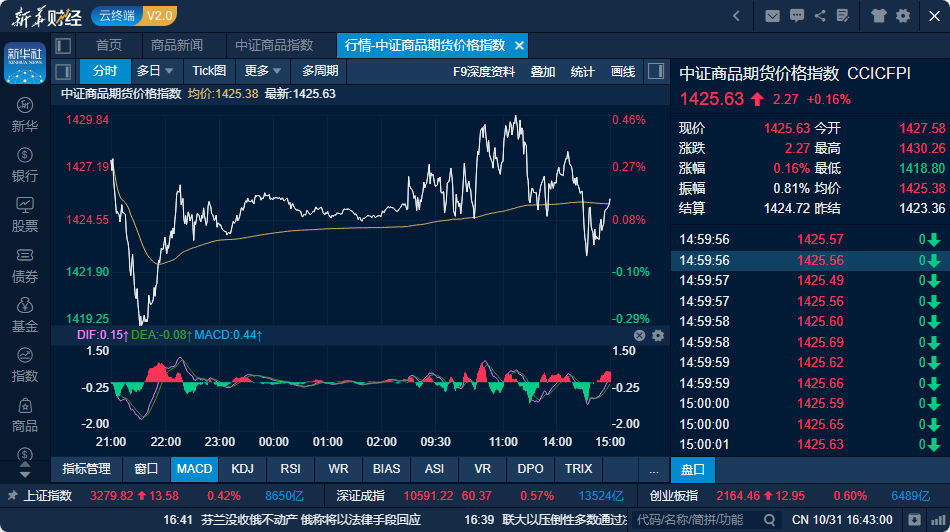Open the mail envelope icon
This screenshot has height=532, width=950.
(x=772, y=16)
